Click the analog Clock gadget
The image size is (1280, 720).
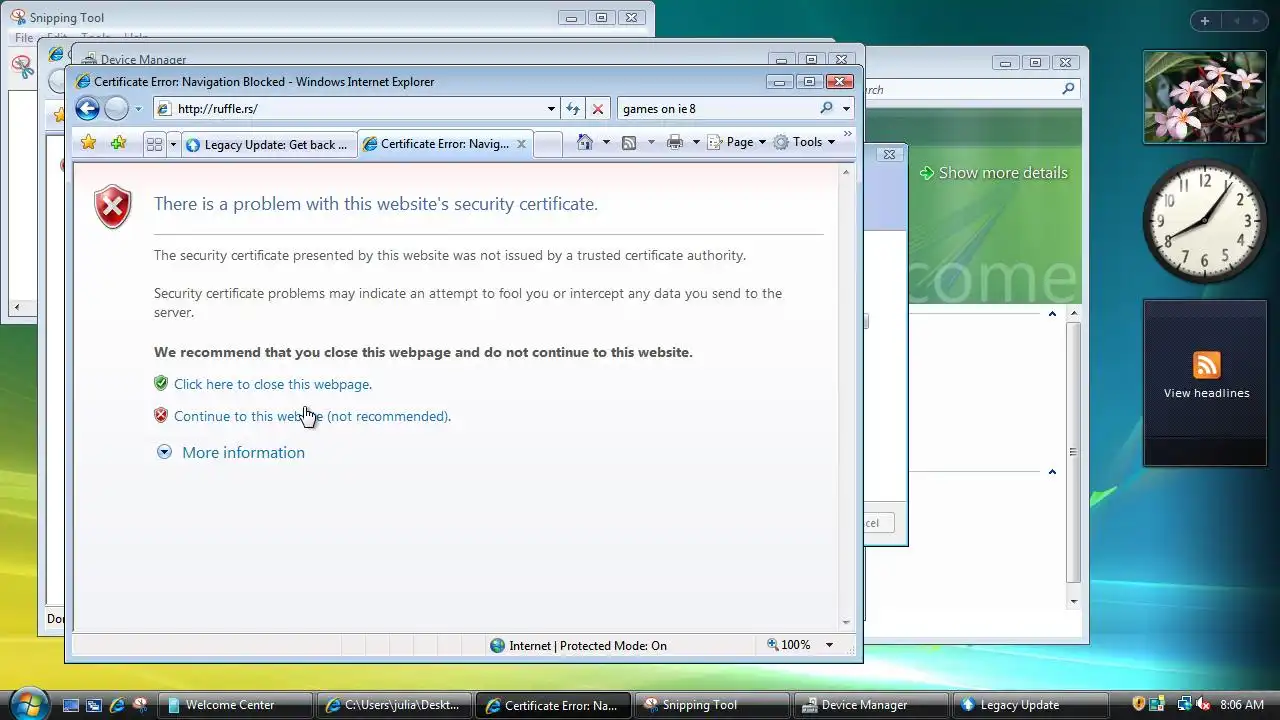click(1205, 221)
